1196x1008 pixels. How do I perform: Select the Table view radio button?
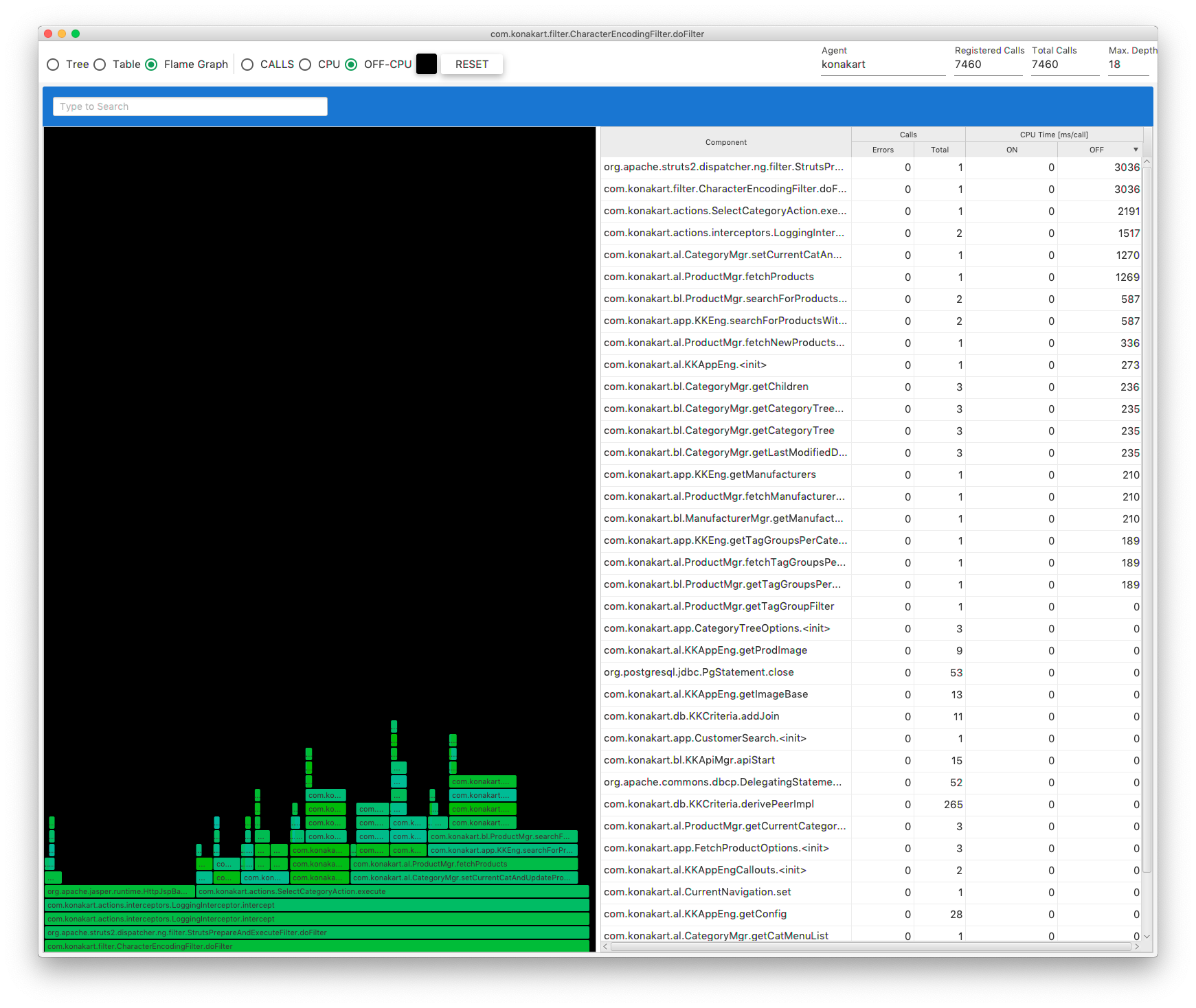(100, 65)
